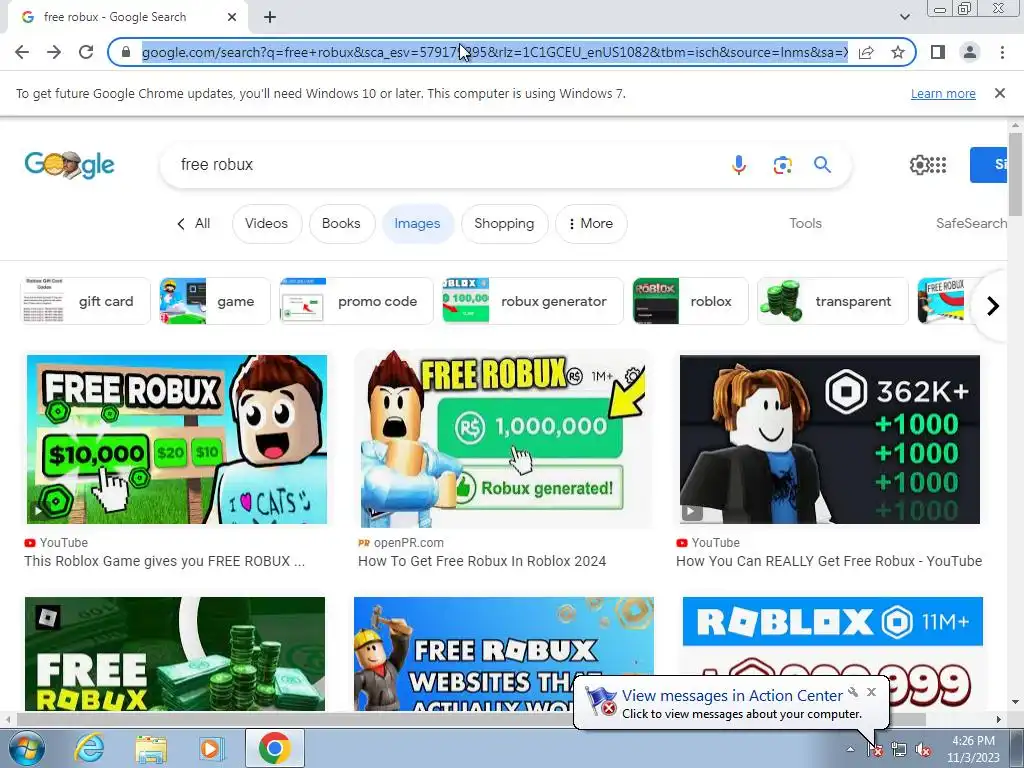Viewport: 1024px width, 768px height.
Task: Follow the Learn more link
Action: (x=943, y=93)
